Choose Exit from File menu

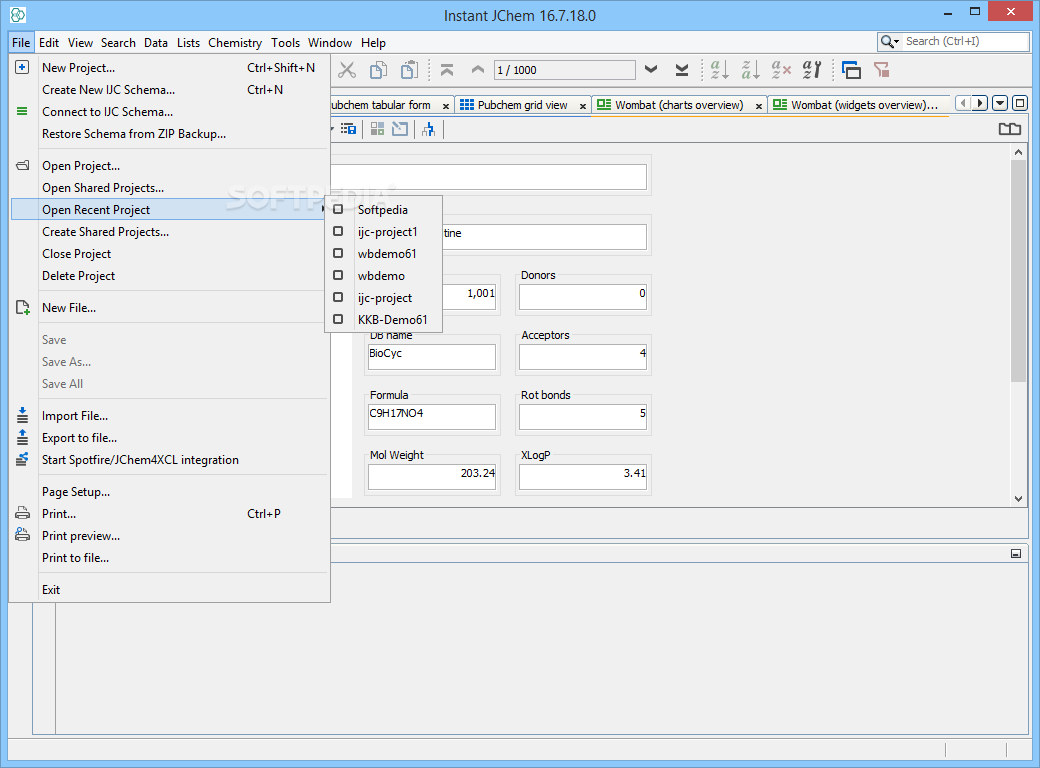pyautogui.click(x=168, y=590)
